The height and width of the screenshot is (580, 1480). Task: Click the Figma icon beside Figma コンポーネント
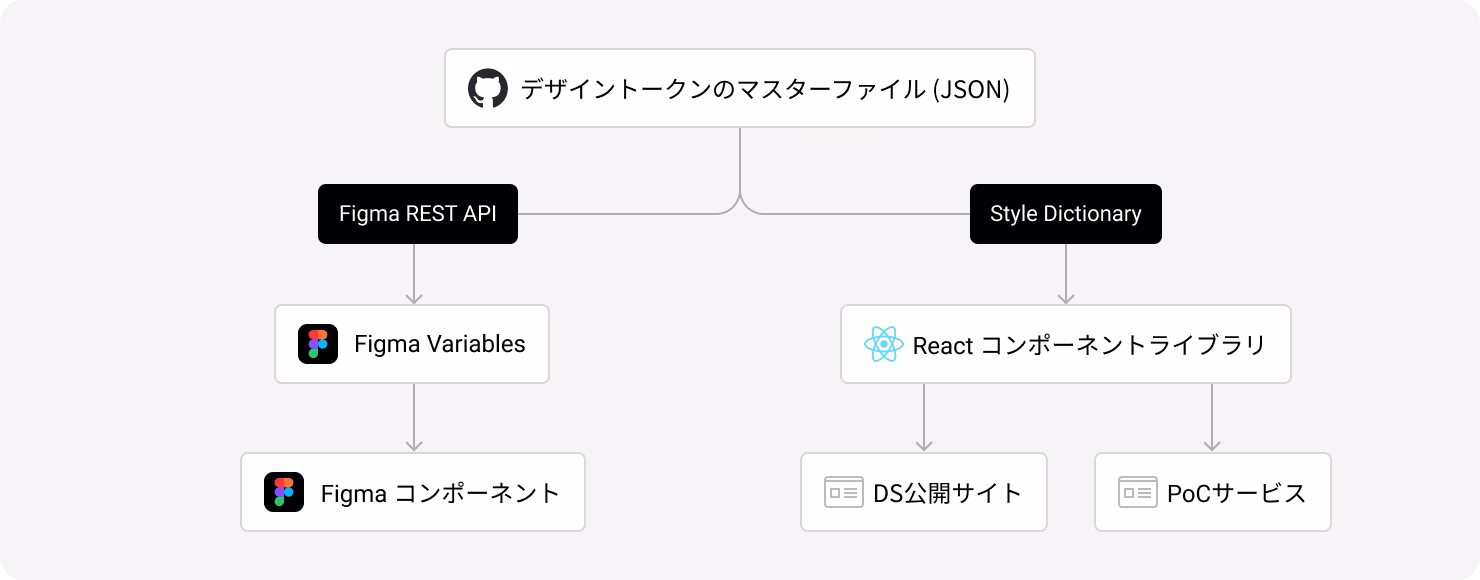tap(284, 492)
